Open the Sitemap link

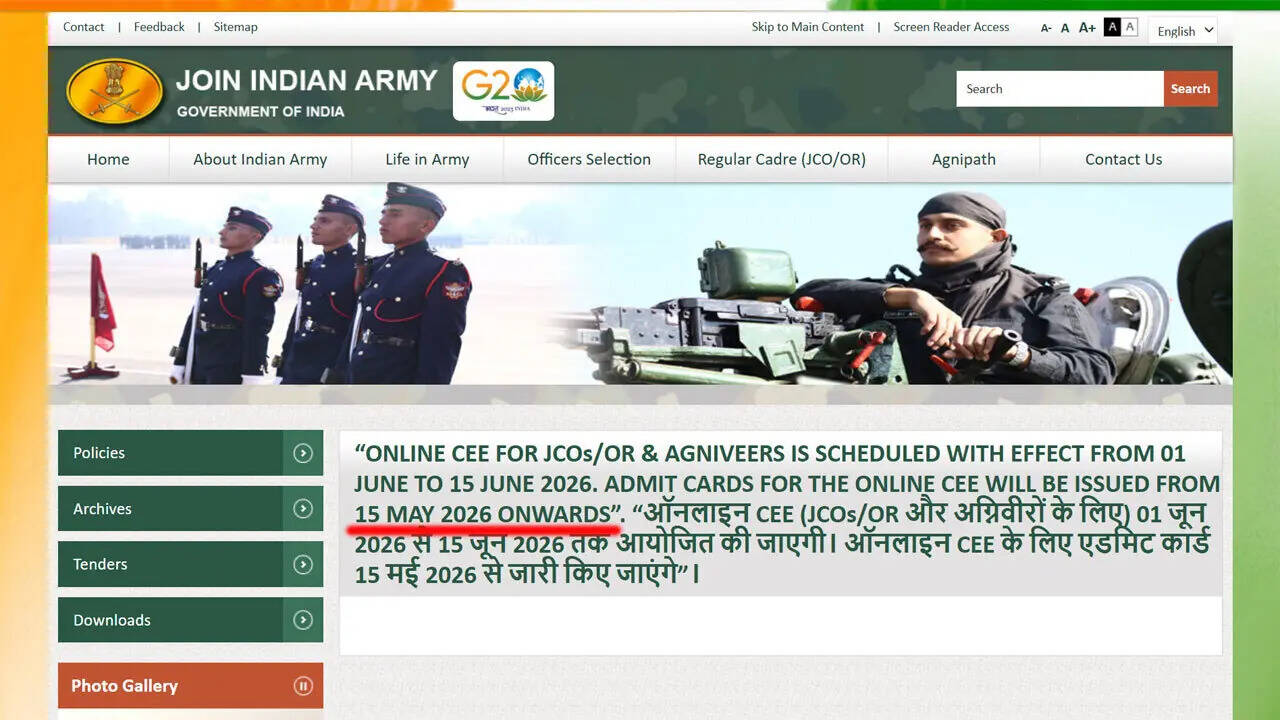click(x=236, y=27)
